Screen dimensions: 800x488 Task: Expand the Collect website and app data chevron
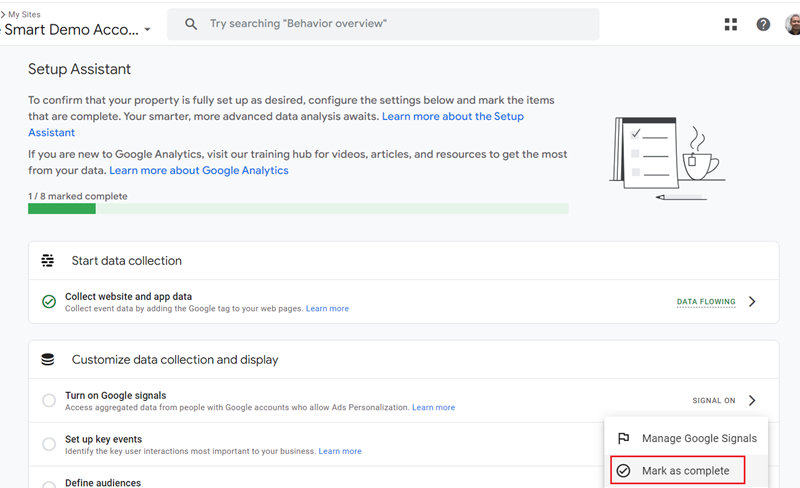click(x=752, y=302)
